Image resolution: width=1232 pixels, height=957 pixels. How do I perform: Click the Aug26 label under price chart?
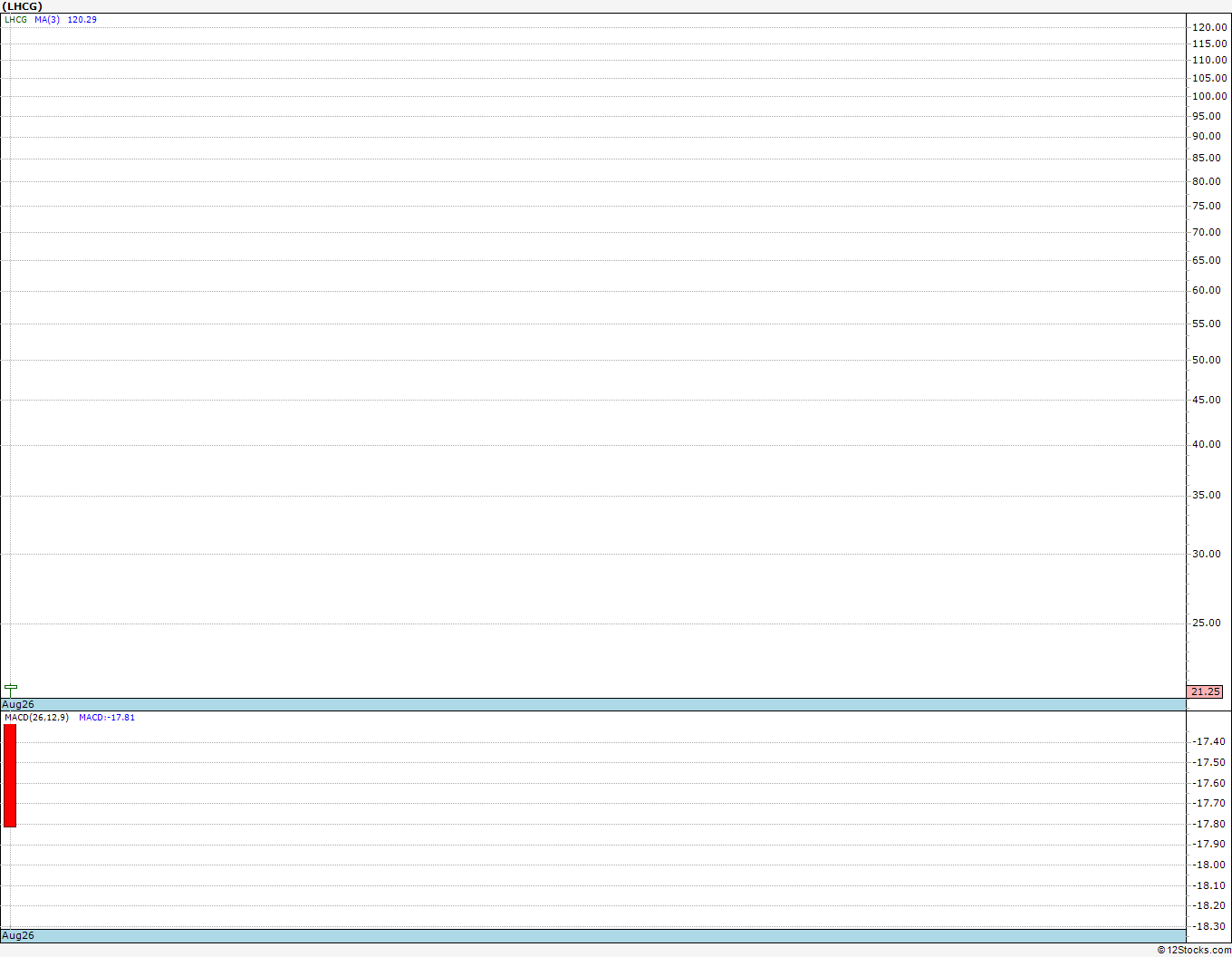(18, 704)
